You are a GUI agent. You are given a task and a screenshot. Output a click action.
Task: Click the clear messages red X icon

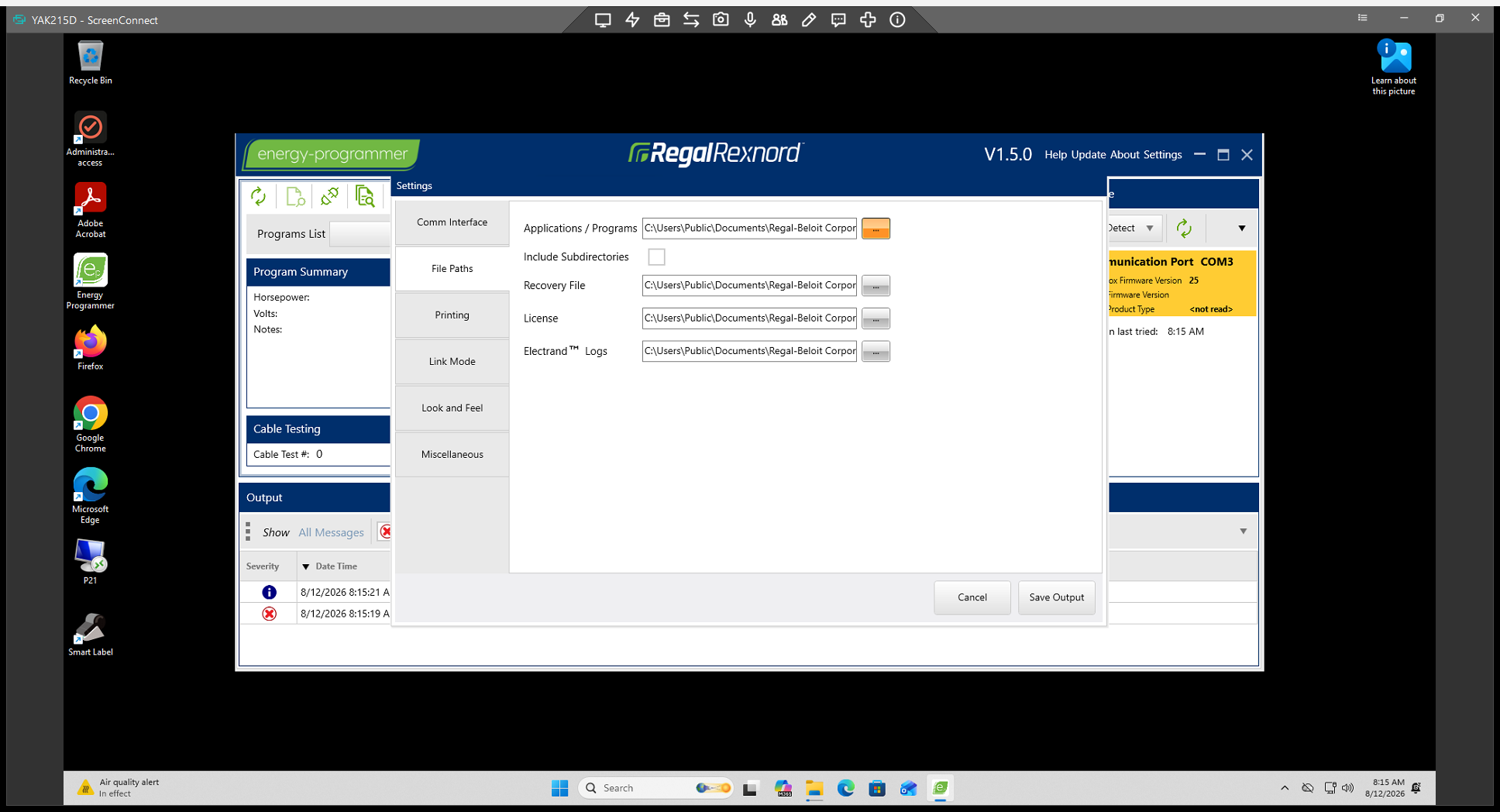(x=385, y=532)
